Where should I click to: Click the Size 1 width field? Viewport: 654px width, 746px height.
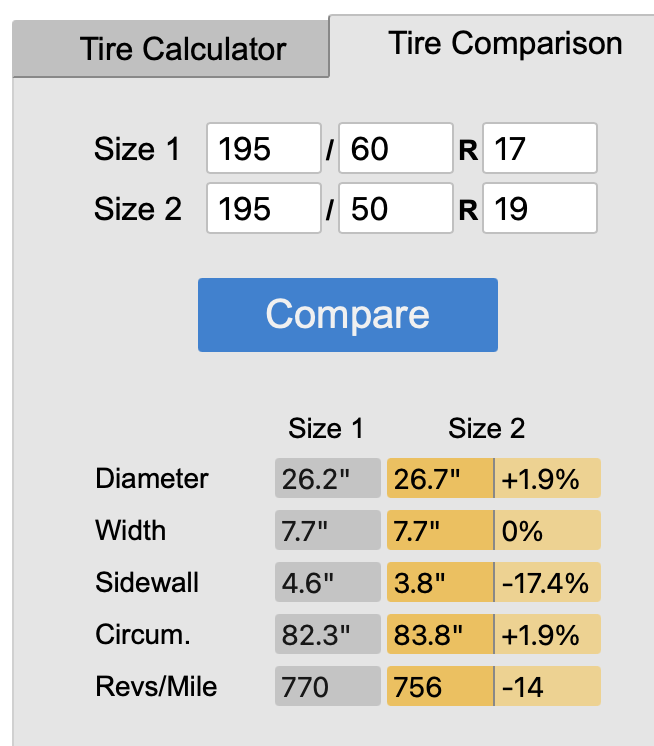[x=263, y=149]
